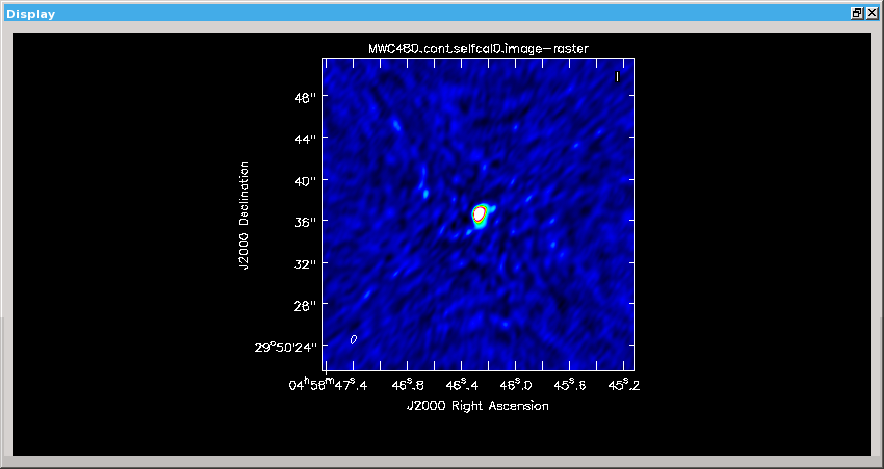Image resolution: width=884 pixels, height=469 pixels.
Task: Click the J2000 Declination axis label
Action: tap(243, 214)
